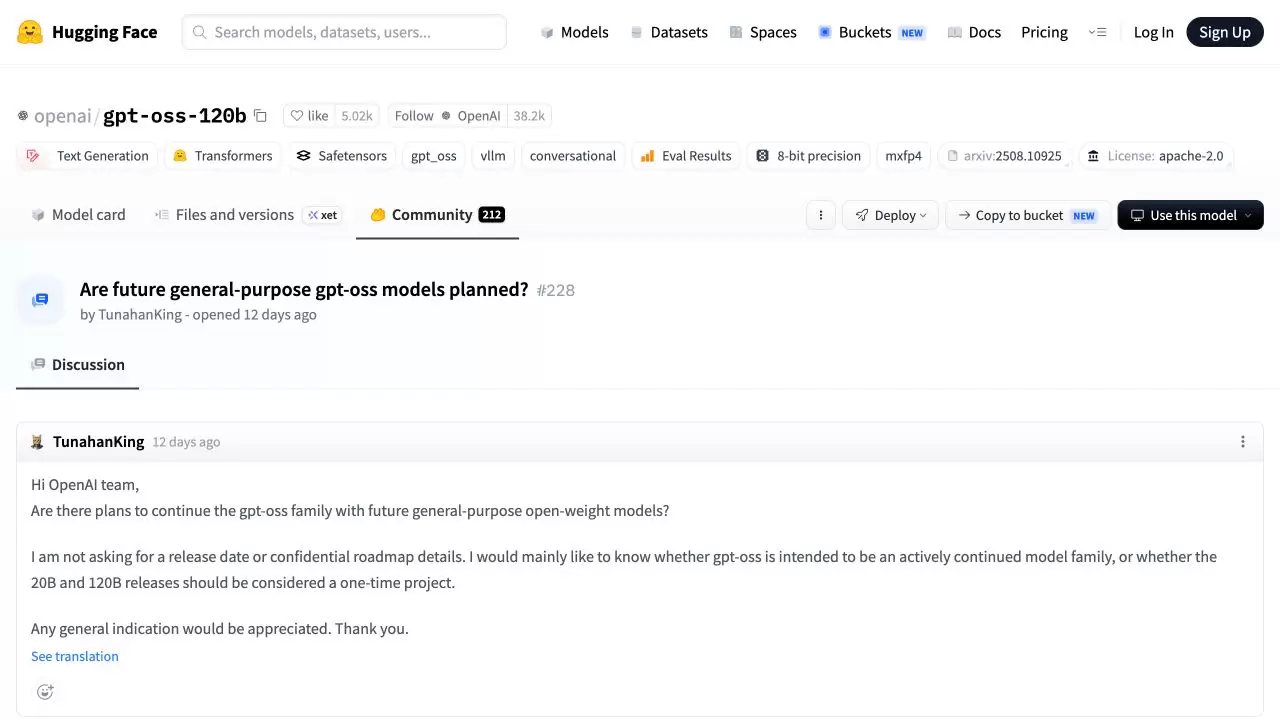This screenshot has width=1280, height=720.
Task: Select the vllm tag
Action: 493,156
